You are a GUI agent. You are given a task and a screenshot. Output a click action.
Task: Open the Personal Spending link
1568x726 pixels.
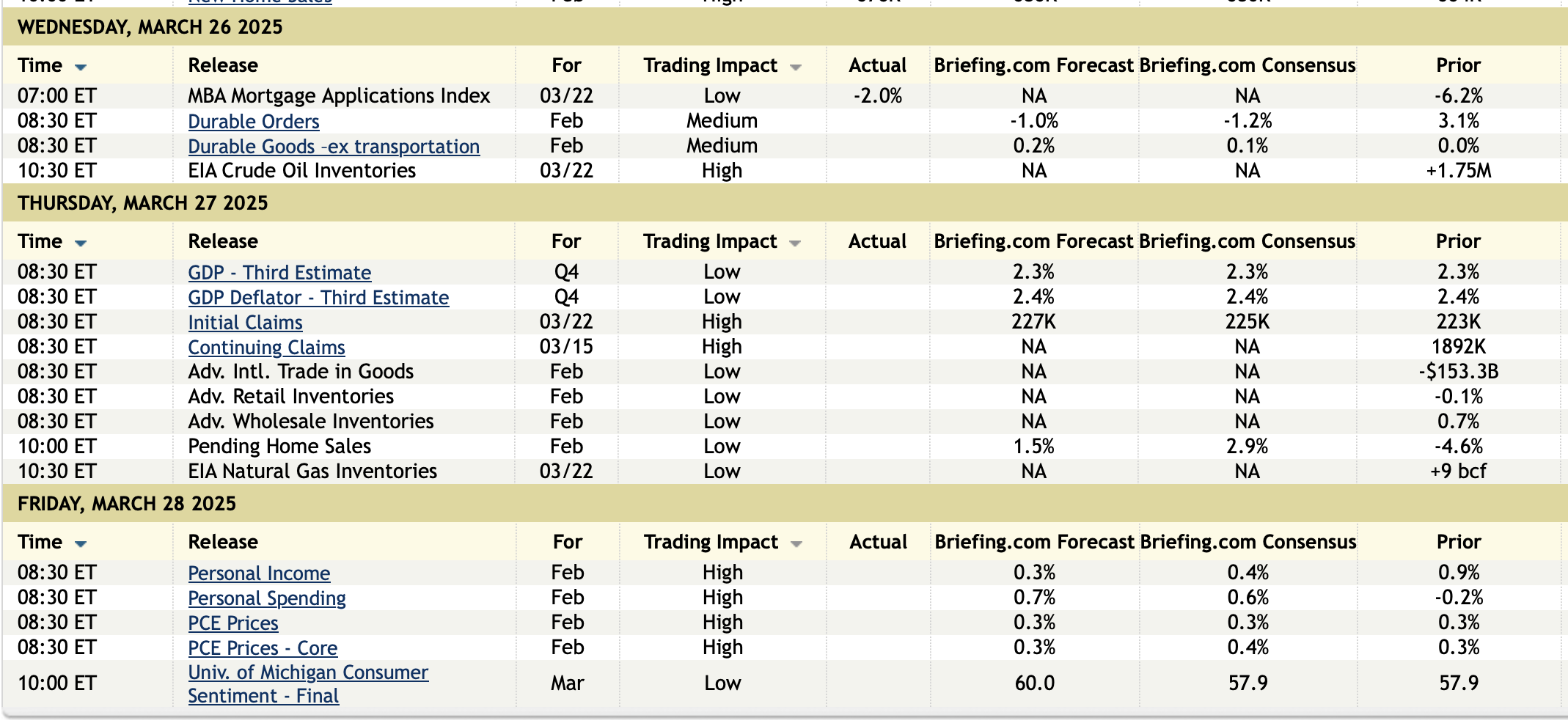(267, 598)
